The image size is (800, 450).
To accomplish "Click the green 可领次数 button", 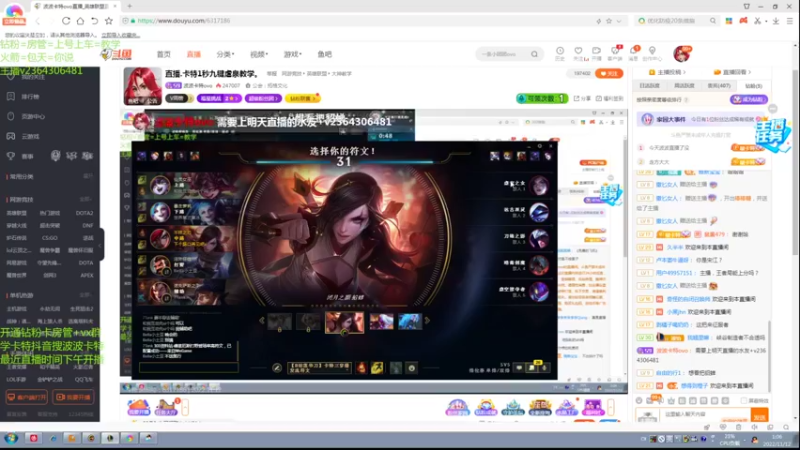I will click(542, 98).
